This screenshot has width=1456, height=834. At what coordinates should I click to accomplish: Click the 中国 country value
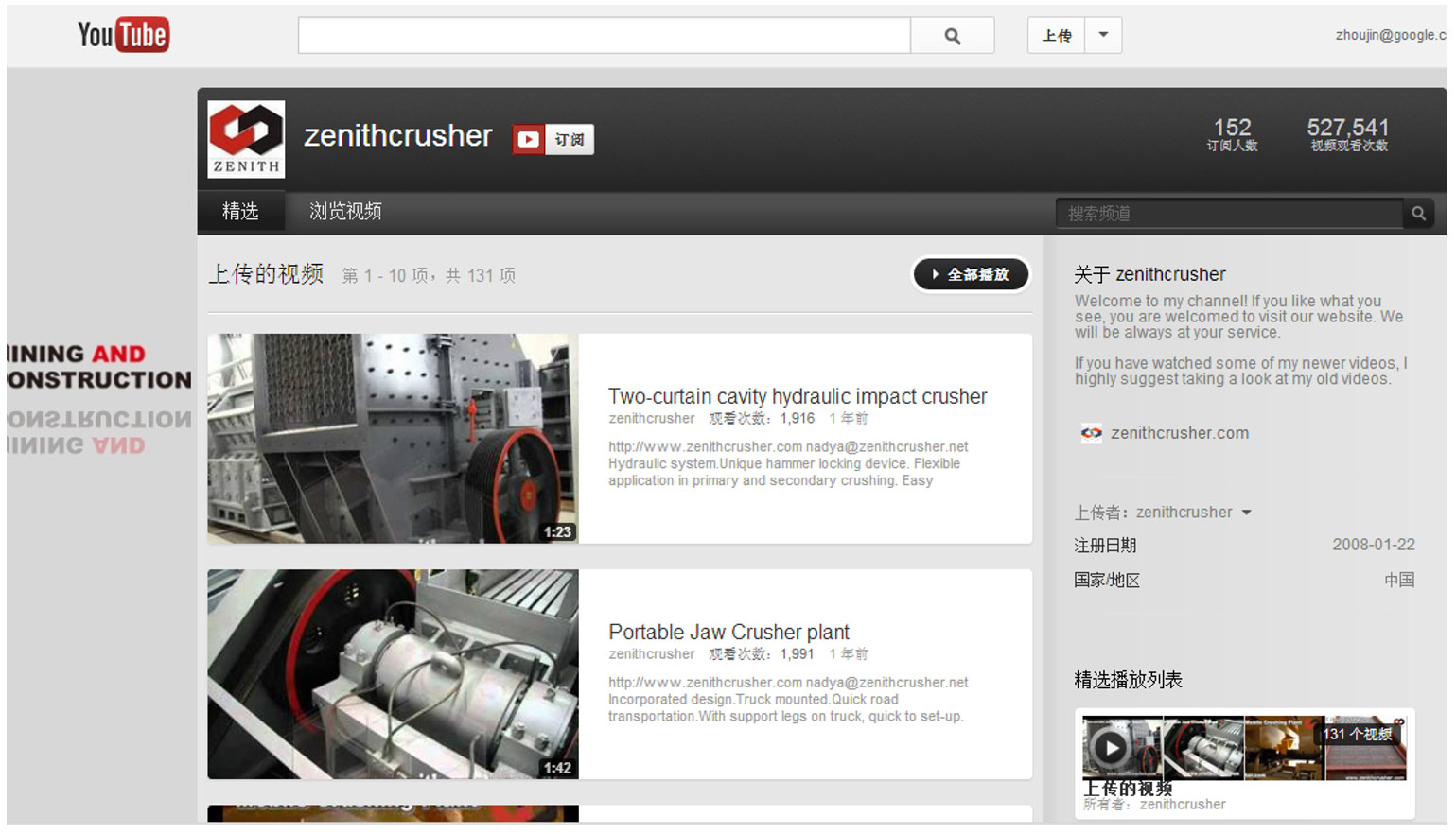(1399, 580)
